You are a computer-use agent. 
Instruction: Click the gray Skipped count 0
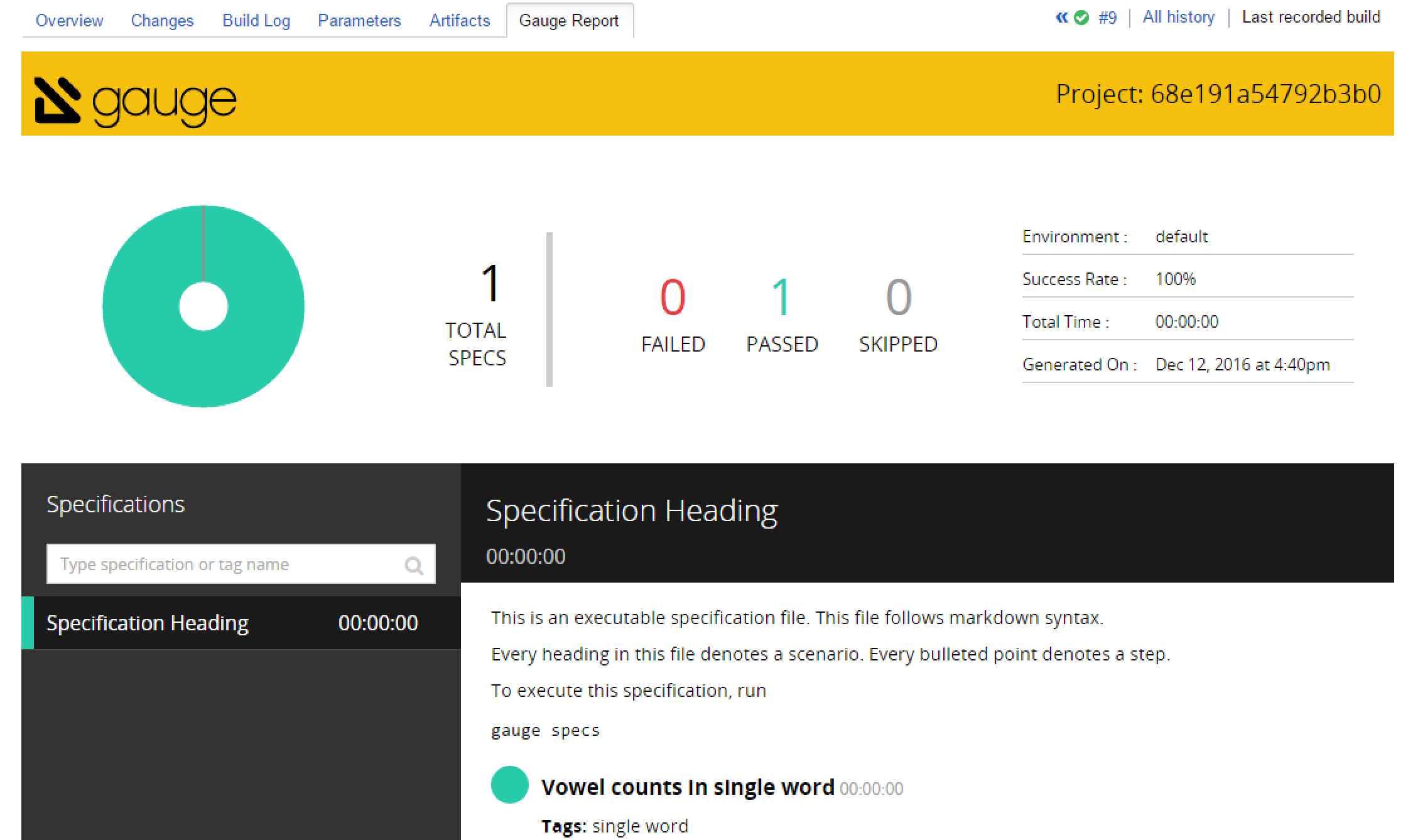pos(899,297)
